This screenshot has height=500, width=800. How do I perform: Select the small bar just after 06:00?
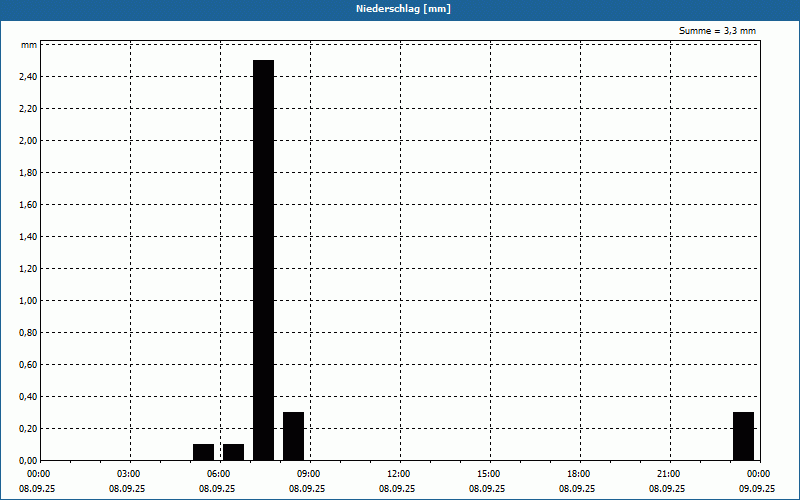tap(234, 452)
